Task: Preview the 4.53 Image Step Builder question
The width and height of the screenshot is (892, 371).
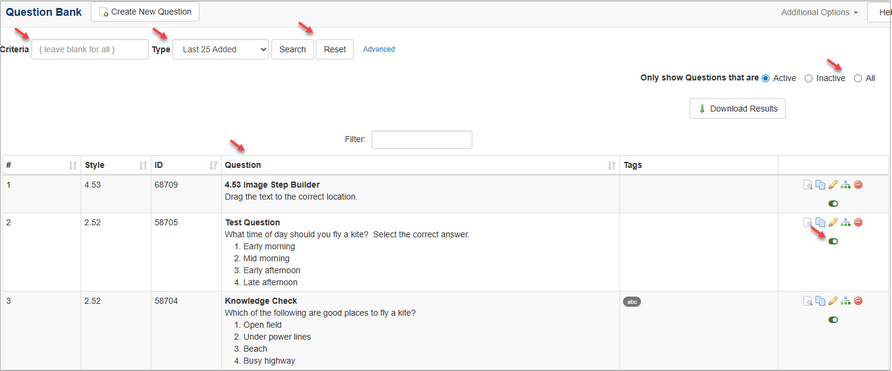Action: click(x=808, y=185)
